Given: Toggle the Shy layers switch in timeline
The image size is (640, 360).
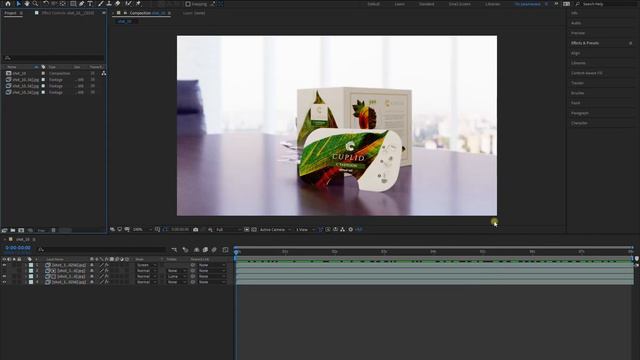Looking at the screenshot, I should coord(196,249).
